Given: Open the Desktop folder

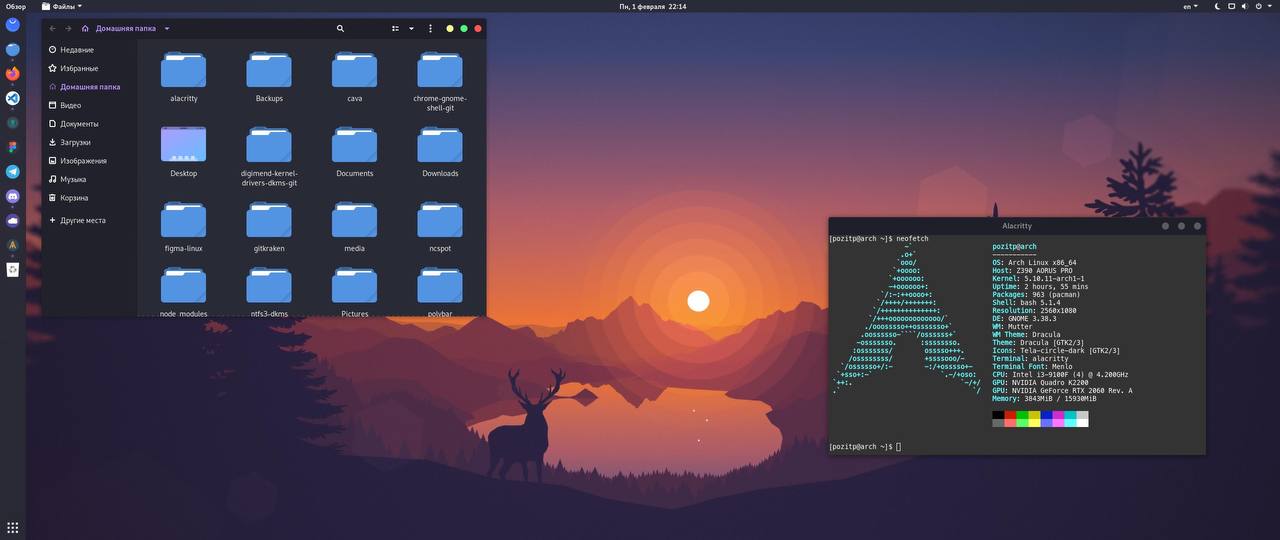Looking at the screenshot, I should [184, 152].
